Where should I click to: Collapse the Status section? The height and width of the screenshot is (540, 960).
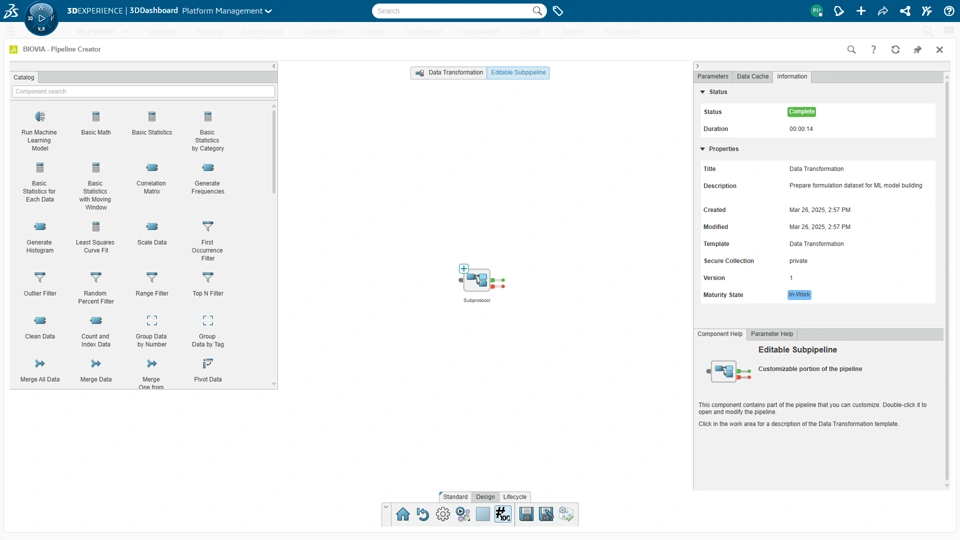[702, 92]
